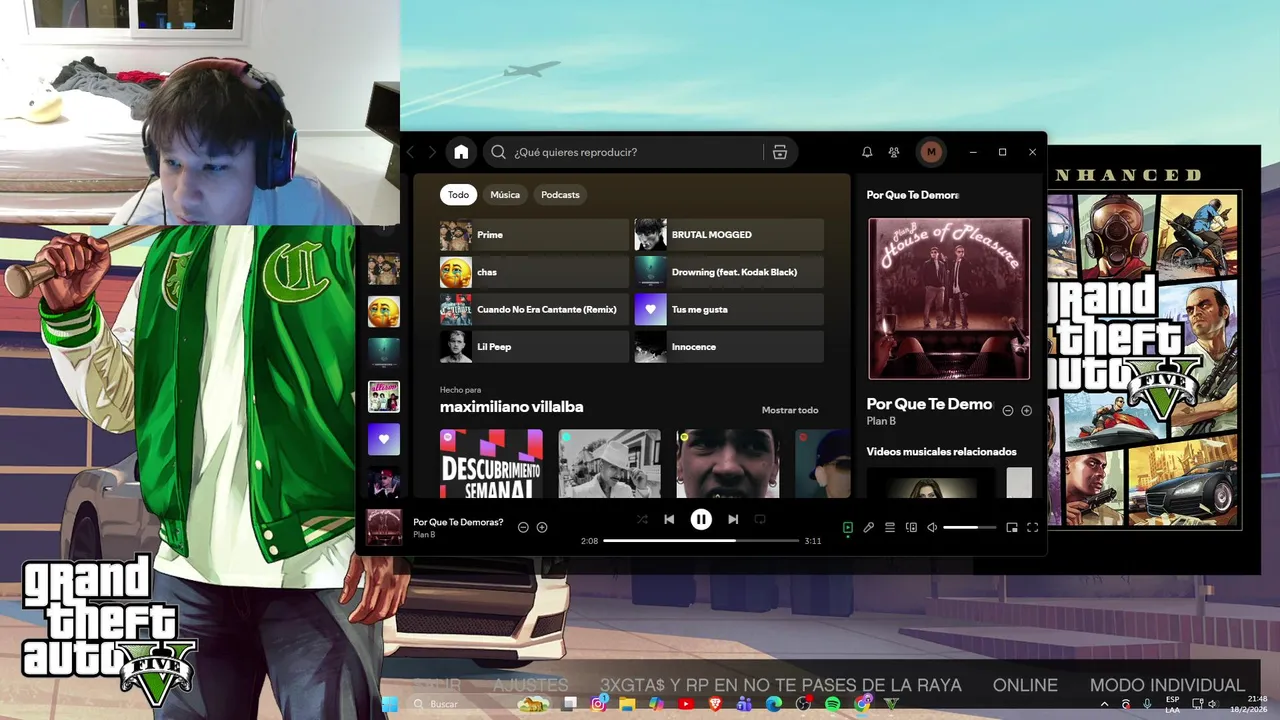Image resolution: width=1280 pixels, height=720 pixels.
Task: Open Cuando No Era Cantante (Remix) tile
Action: pos(534,309)
